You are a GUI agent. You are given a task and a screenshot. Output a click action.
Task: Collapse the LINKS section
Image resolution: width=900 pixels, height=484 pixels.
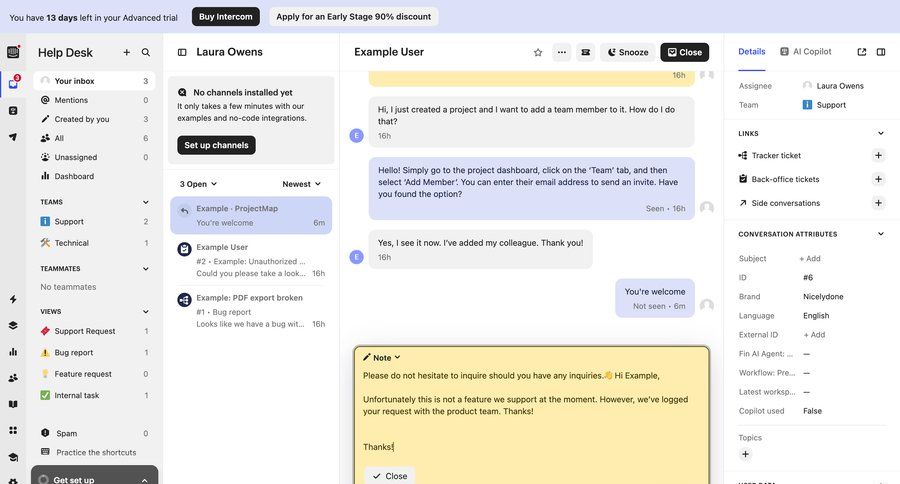click(880, 133)
